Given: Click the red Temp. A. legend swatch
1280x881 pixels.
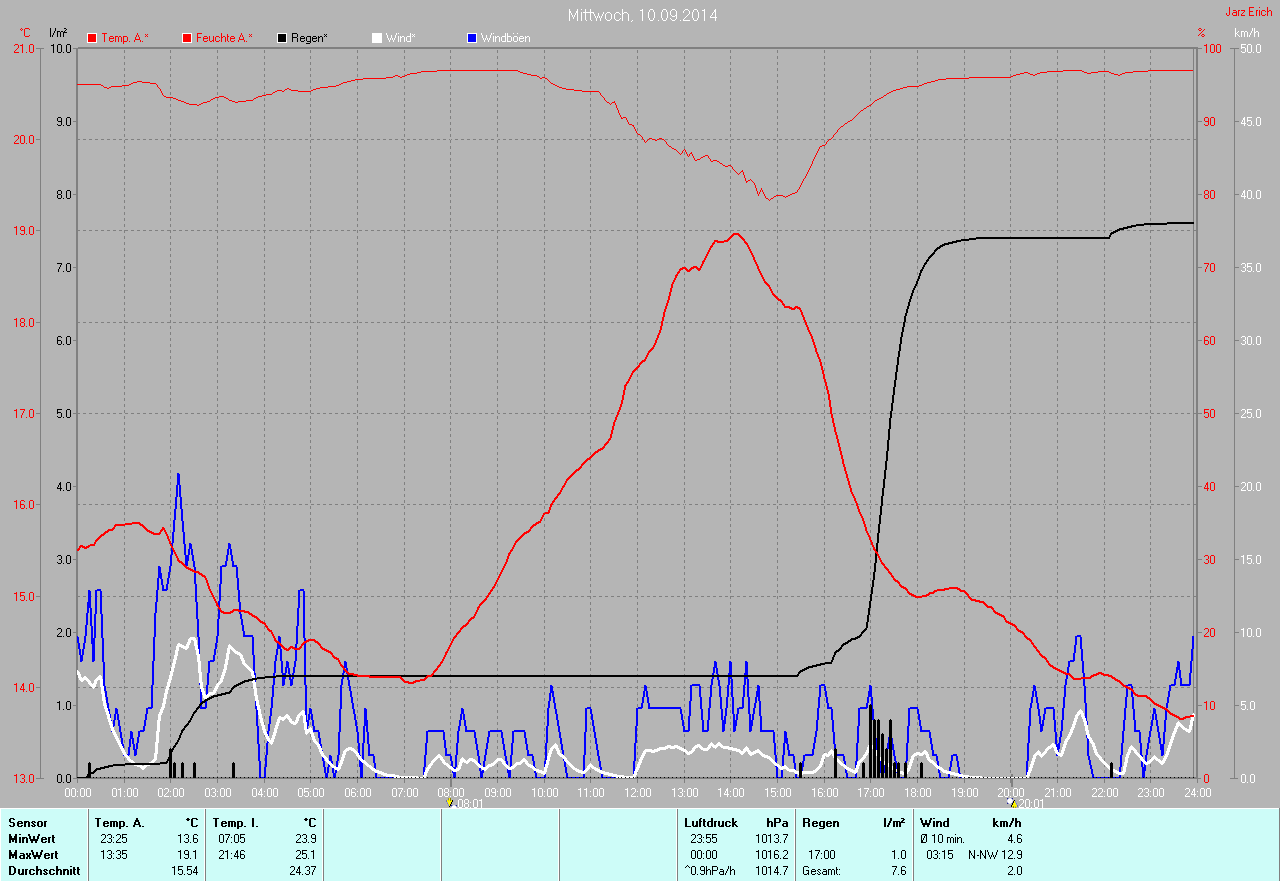Looking at the screenshot, I should pos(92,38).
